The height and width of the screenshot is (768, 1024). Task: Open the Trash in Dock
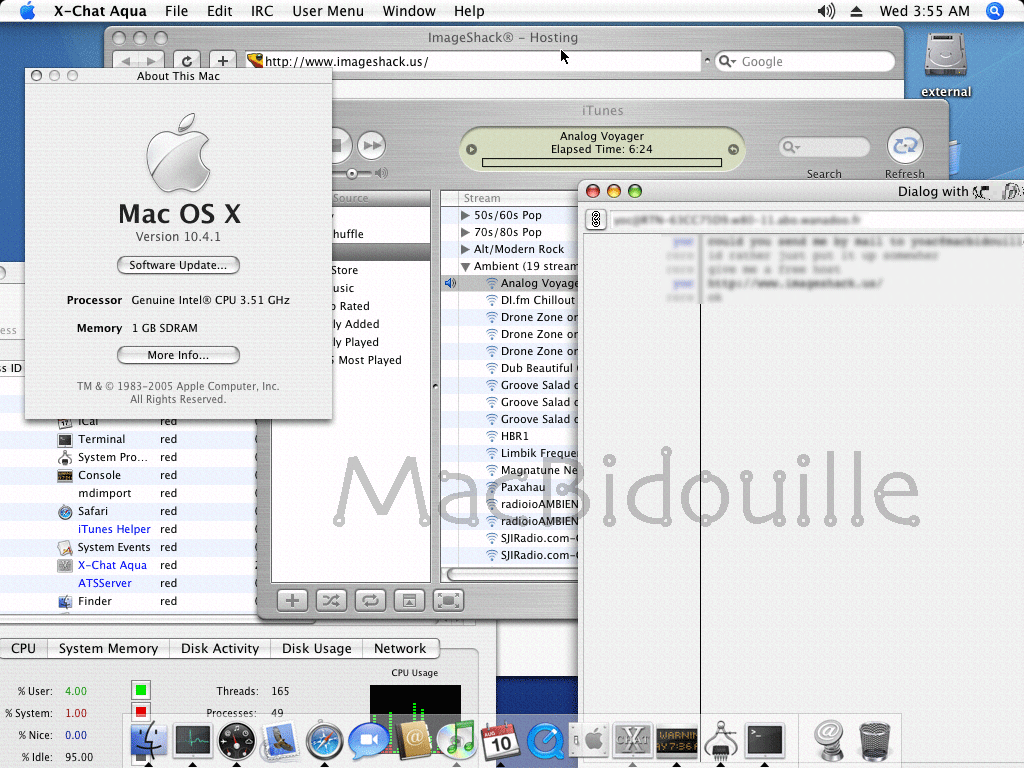pos(874,741)
